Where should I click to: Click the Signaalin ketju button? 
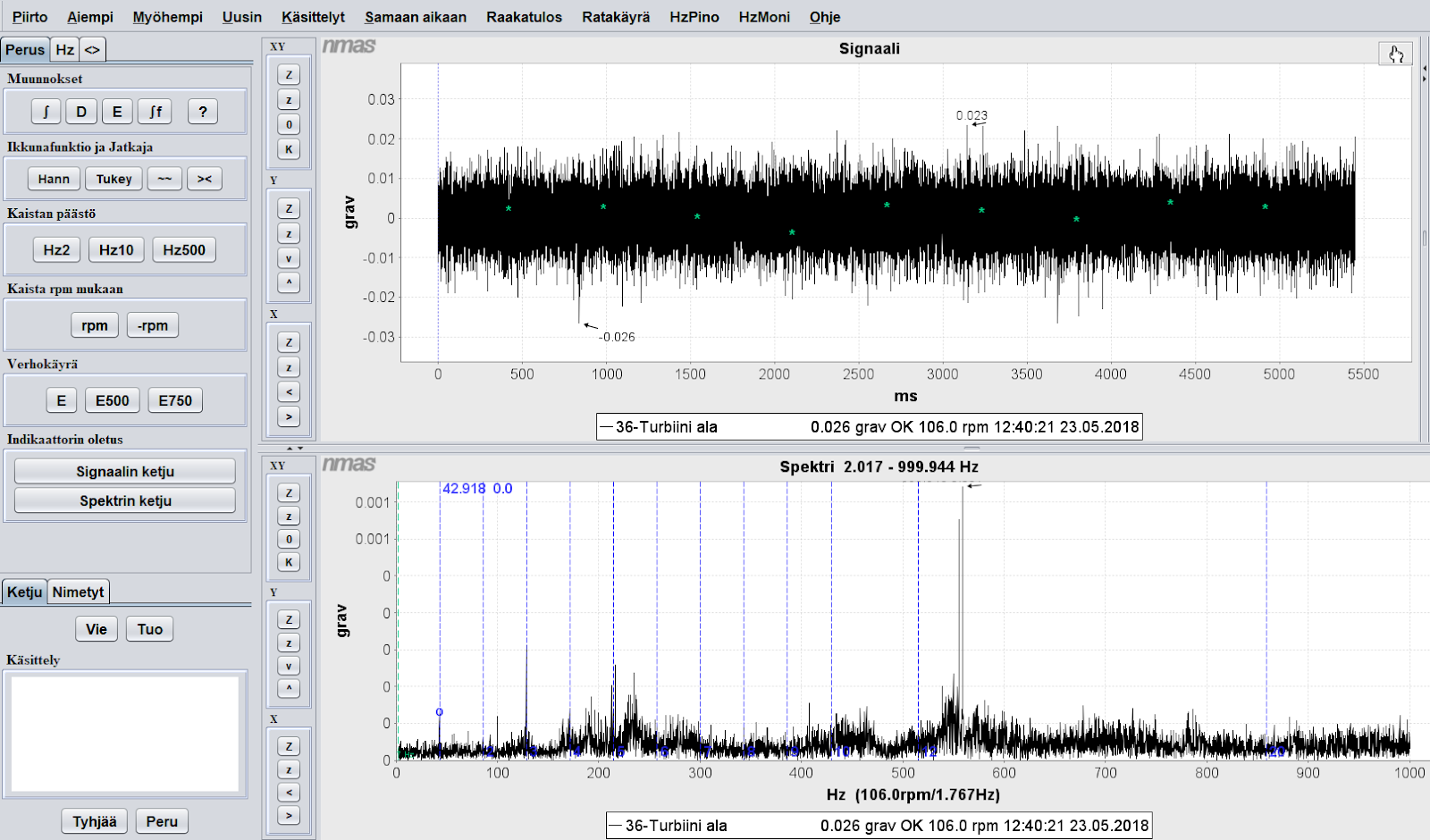coord(125,471)
